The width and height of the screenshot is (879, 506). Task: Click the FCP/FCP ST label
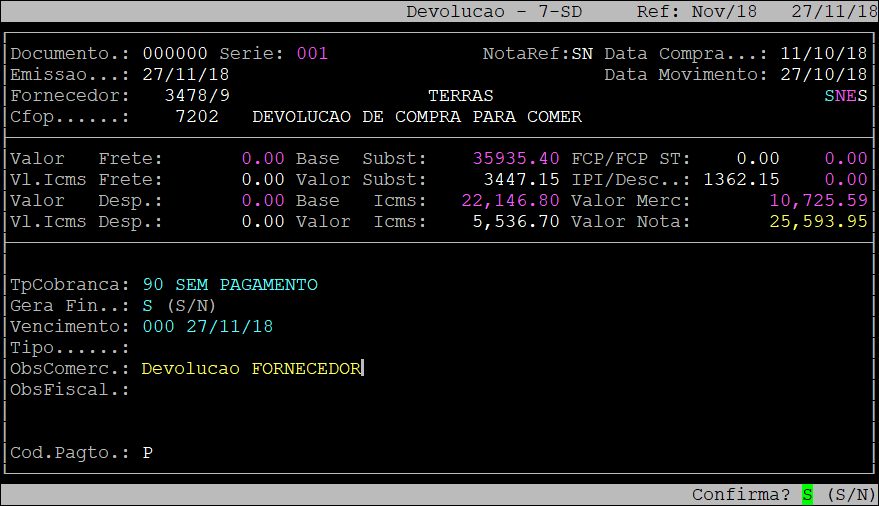point(631,159)
